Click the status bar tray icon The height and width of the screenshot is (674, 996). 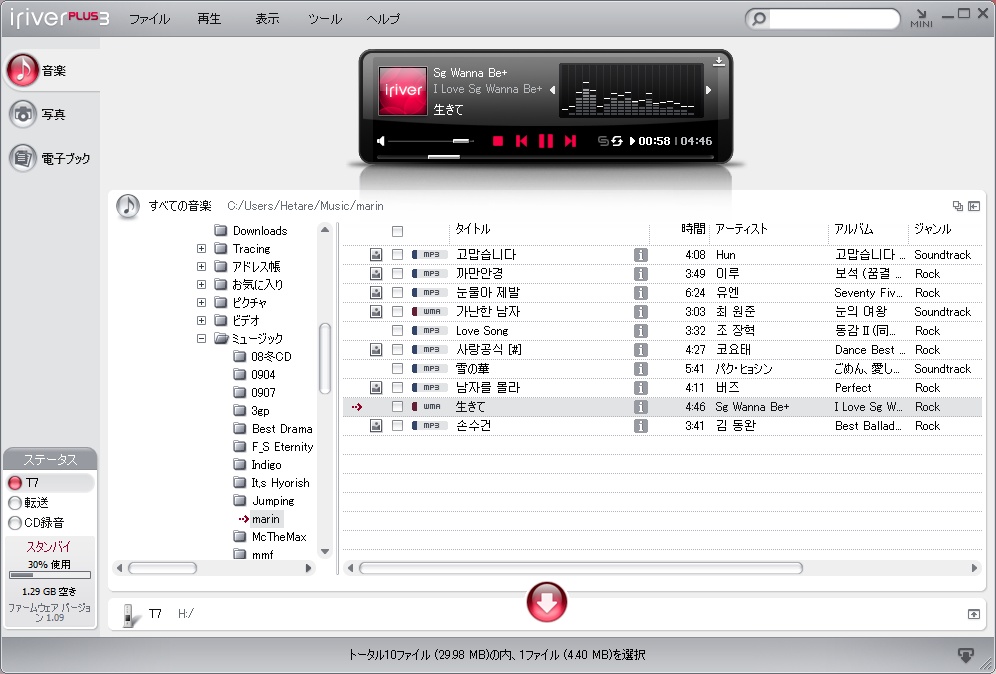point(965,655)
